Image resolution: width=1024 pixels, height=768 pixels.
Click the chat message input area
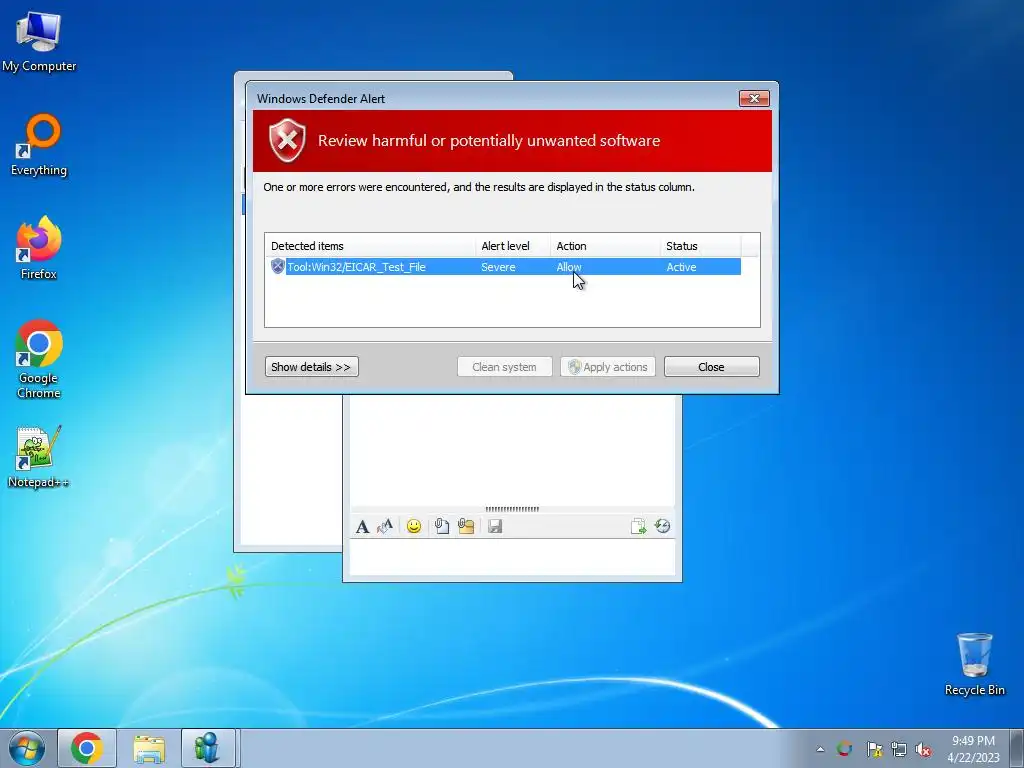point(512,557)
